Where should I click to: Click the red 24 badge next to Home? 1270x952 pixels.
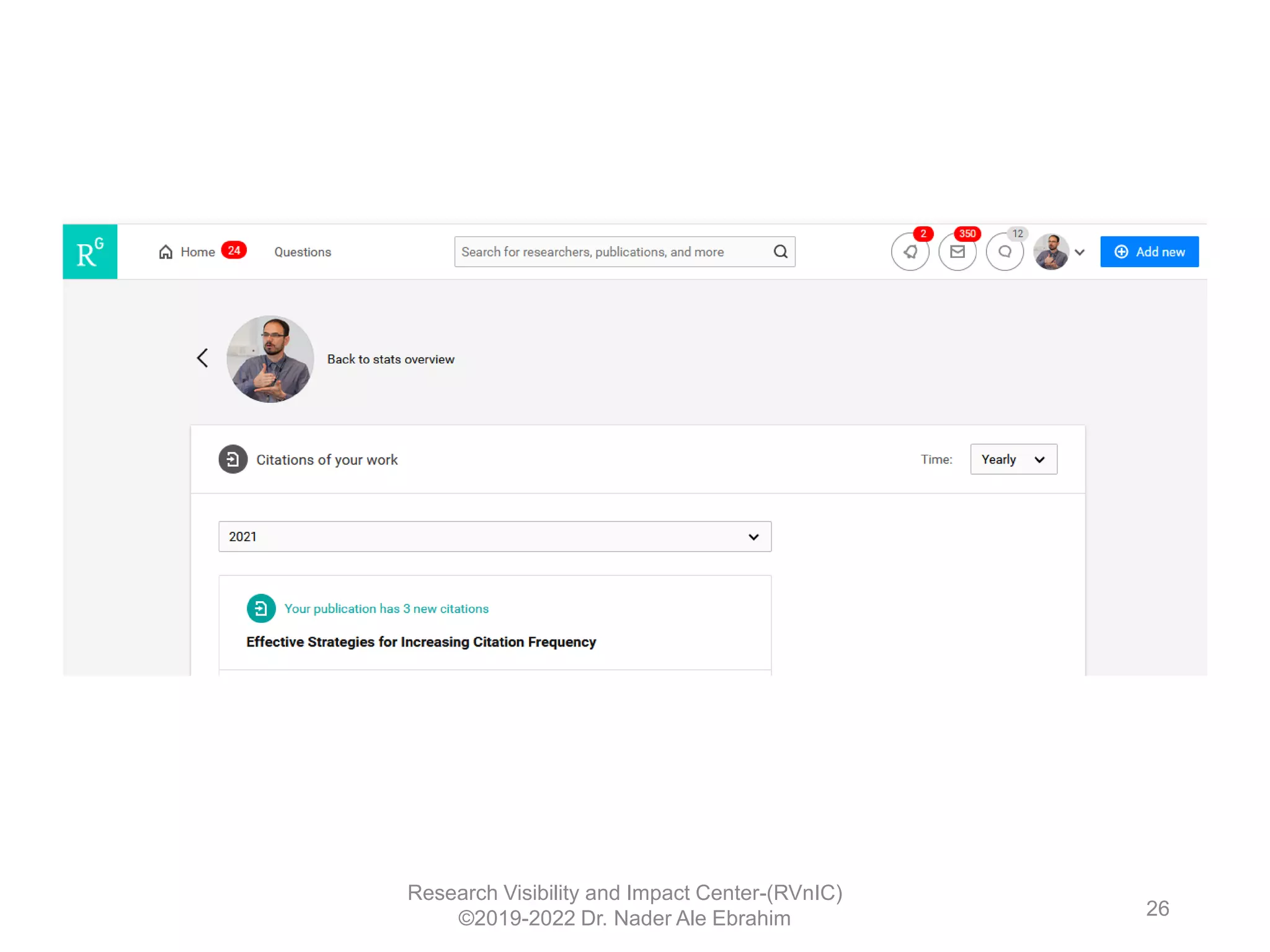[x=234, y=250]
